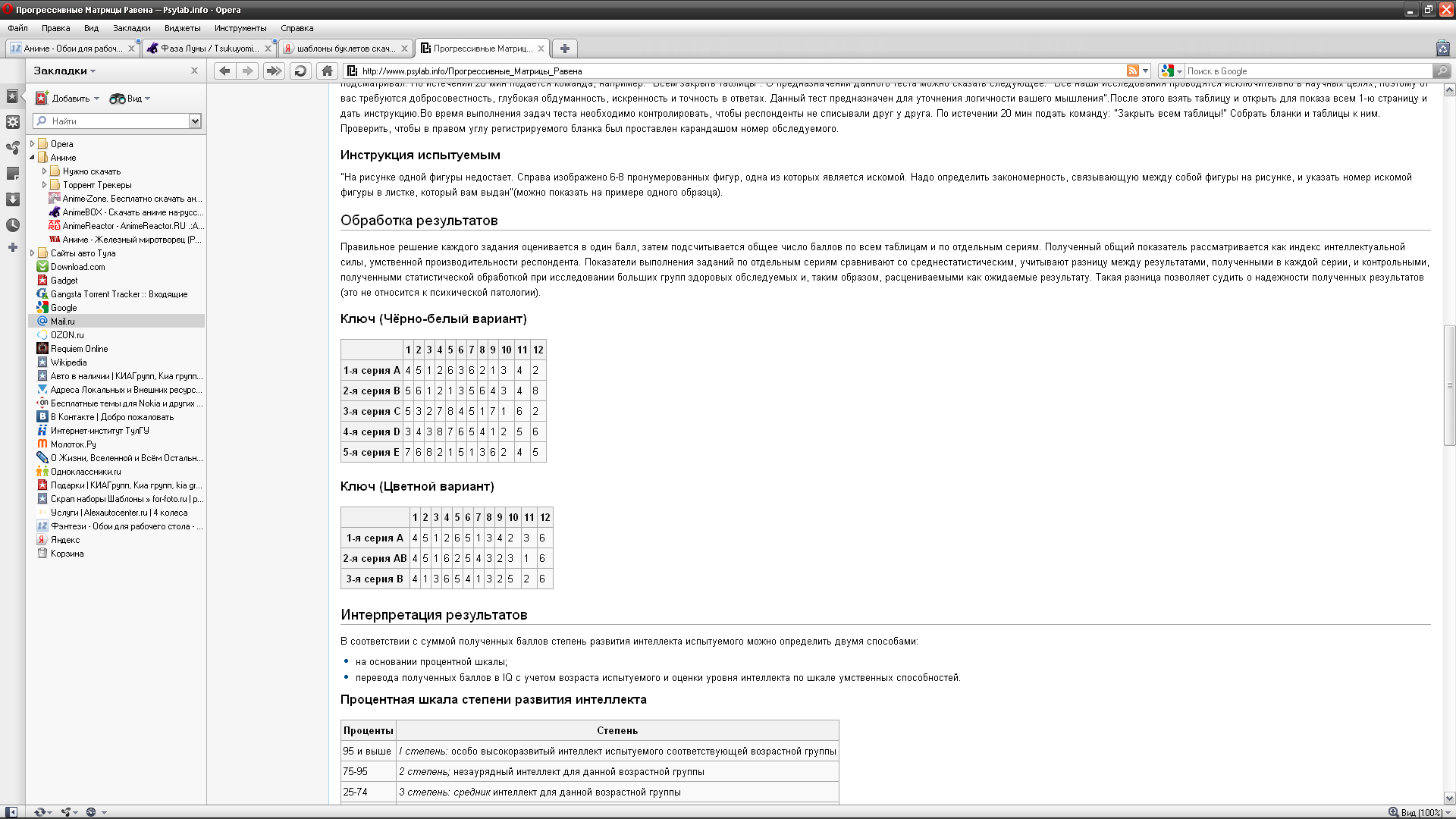The height and width of the screenshot is (819, 1456).
Task: Reload the current page
Action: 300,71
